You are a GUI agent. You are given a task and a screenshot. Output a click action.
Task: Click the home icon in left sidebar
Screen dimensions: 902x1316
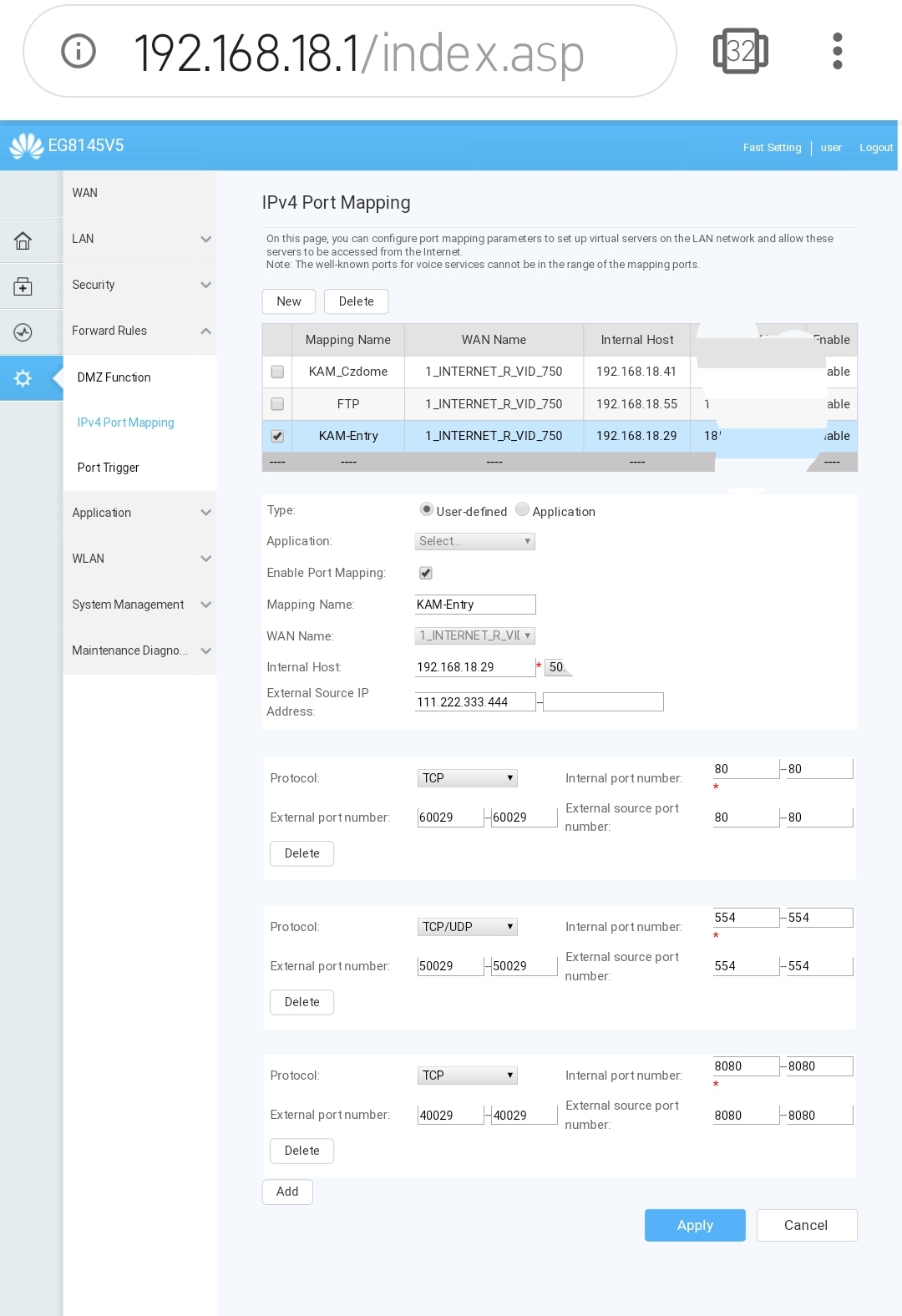click(x=23, y=240)
